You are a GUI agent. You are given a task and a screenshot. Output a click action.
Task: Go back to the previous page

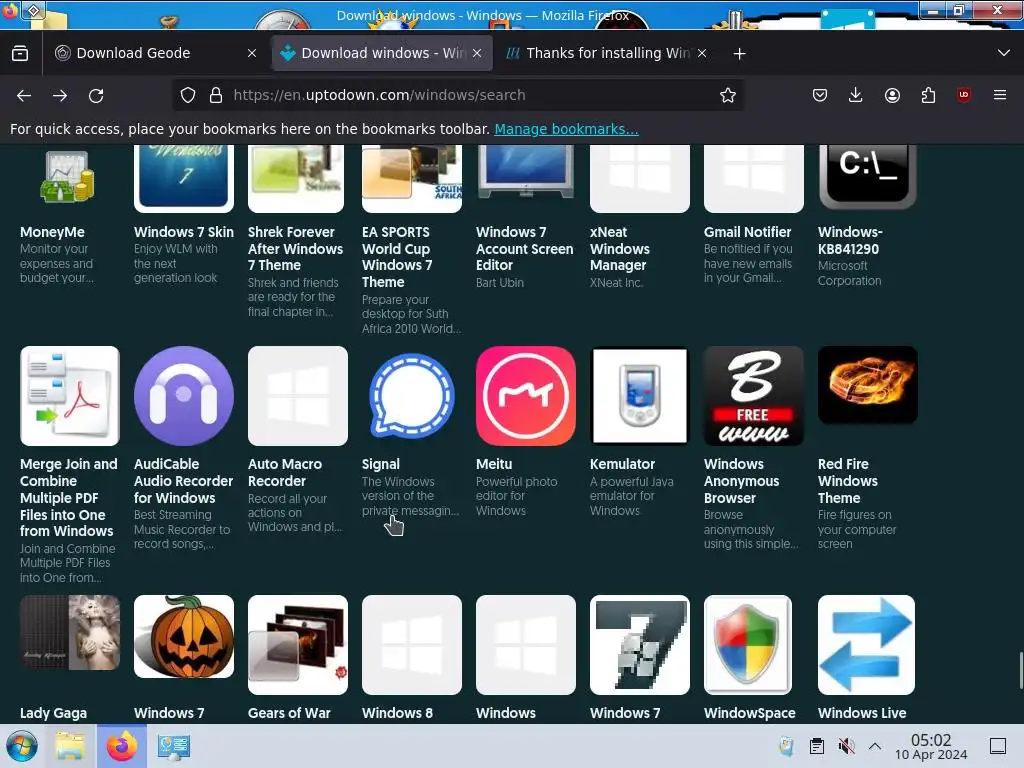click(x=24, y=95)
